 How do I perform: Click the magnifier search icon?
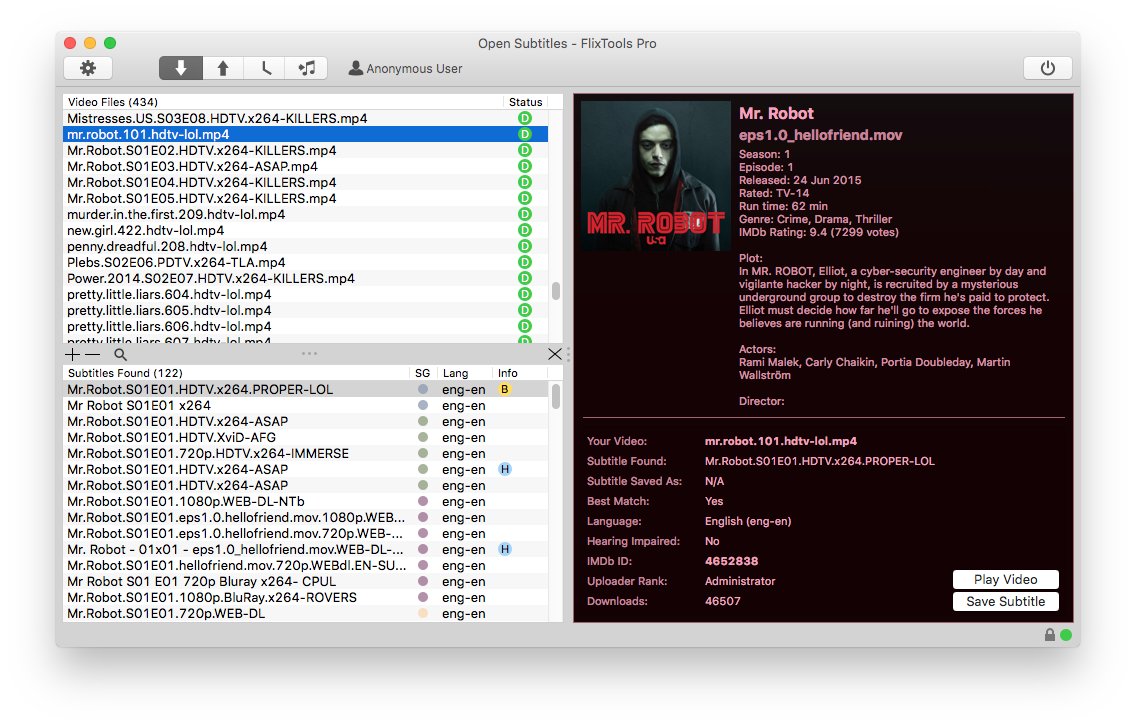[120, 354]
